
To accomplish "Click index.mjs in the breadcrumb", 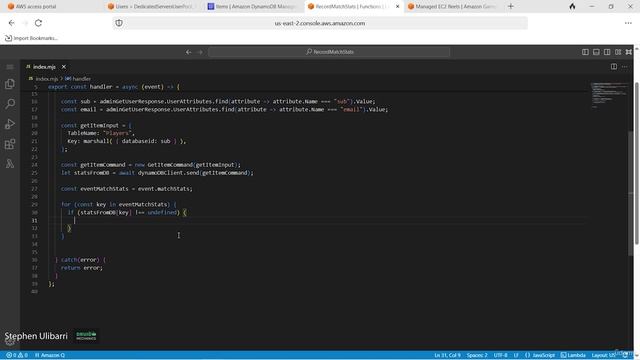I will coord(46,79).
